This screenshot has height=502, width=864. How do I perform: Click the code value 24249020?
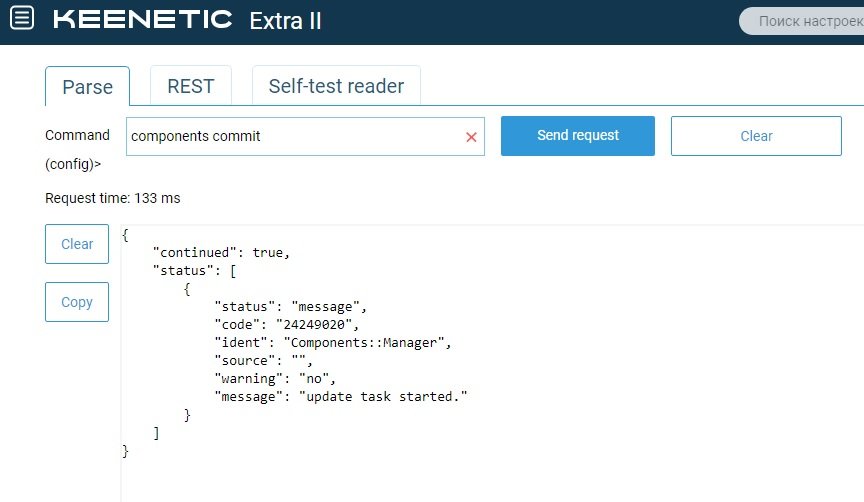[314, 325]
